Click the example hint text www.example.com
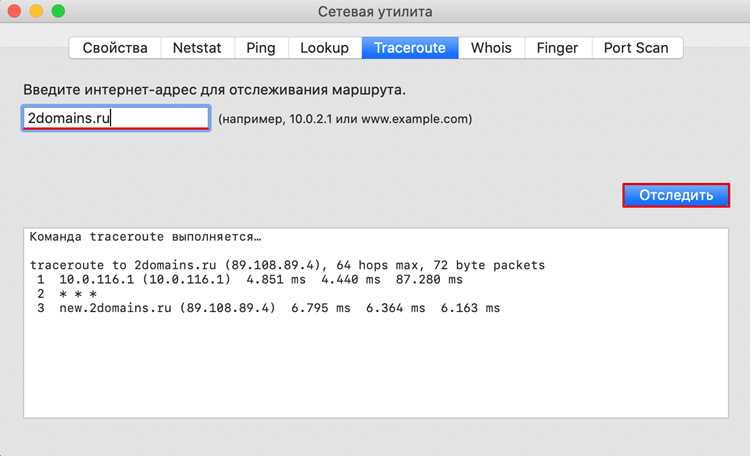 click(x=415, y=119)
